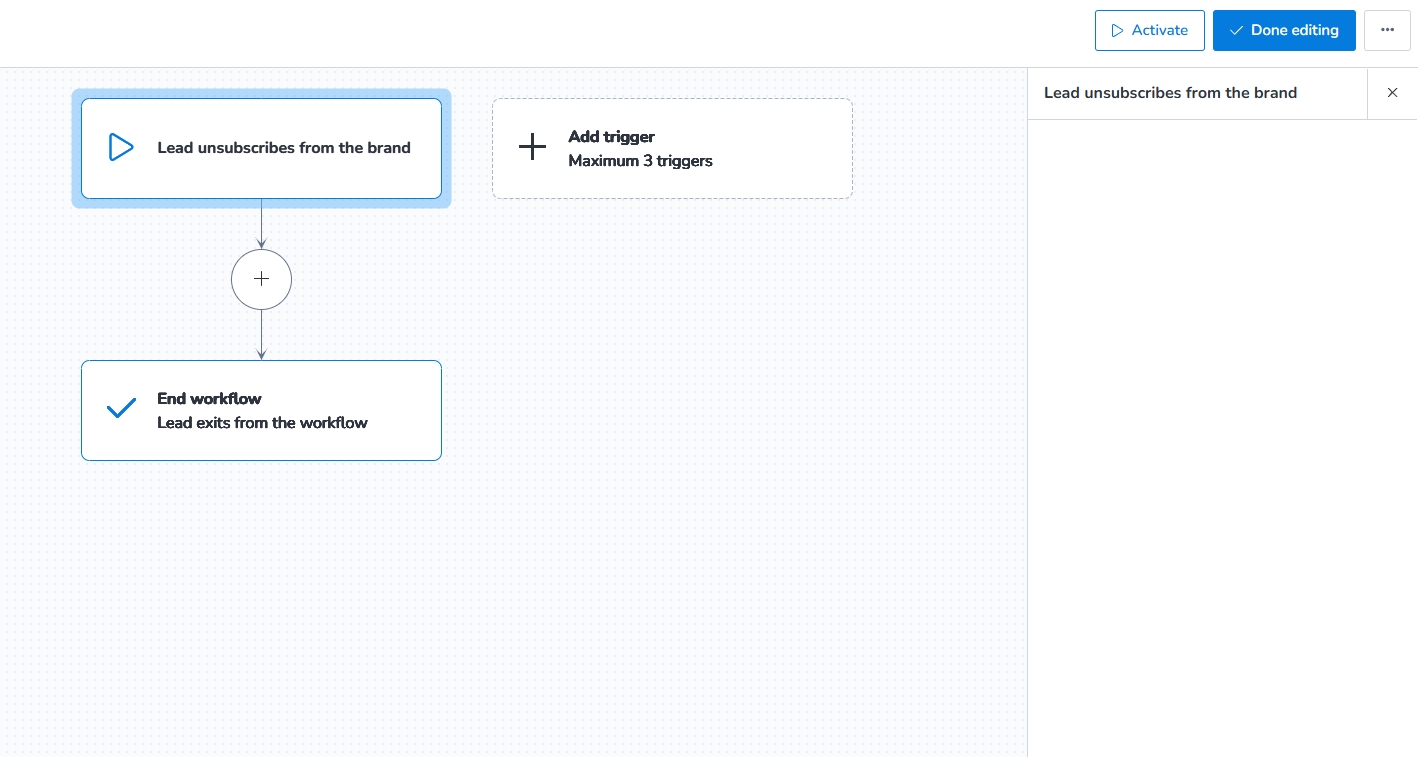Click the circular plus button to add a step
Viewport: 1418px width, 757px height.
261,279
